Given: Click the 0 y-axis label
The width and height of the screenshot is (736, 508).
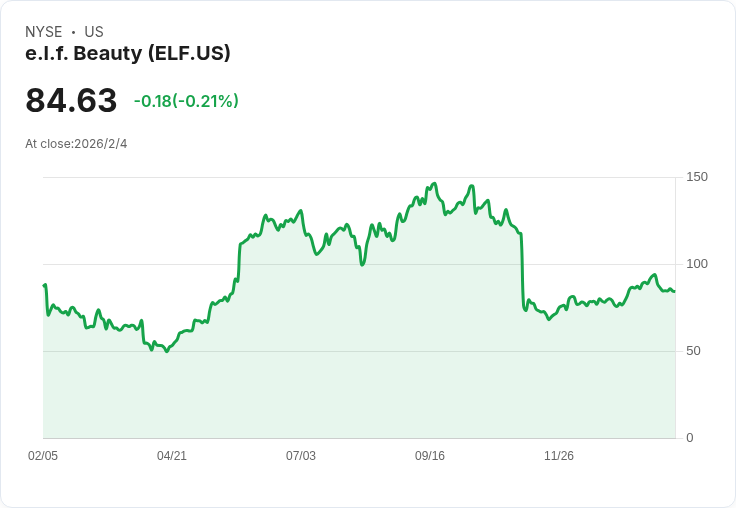Looking at the screenshot, I should pyautogui.click(x=690, y=438).
